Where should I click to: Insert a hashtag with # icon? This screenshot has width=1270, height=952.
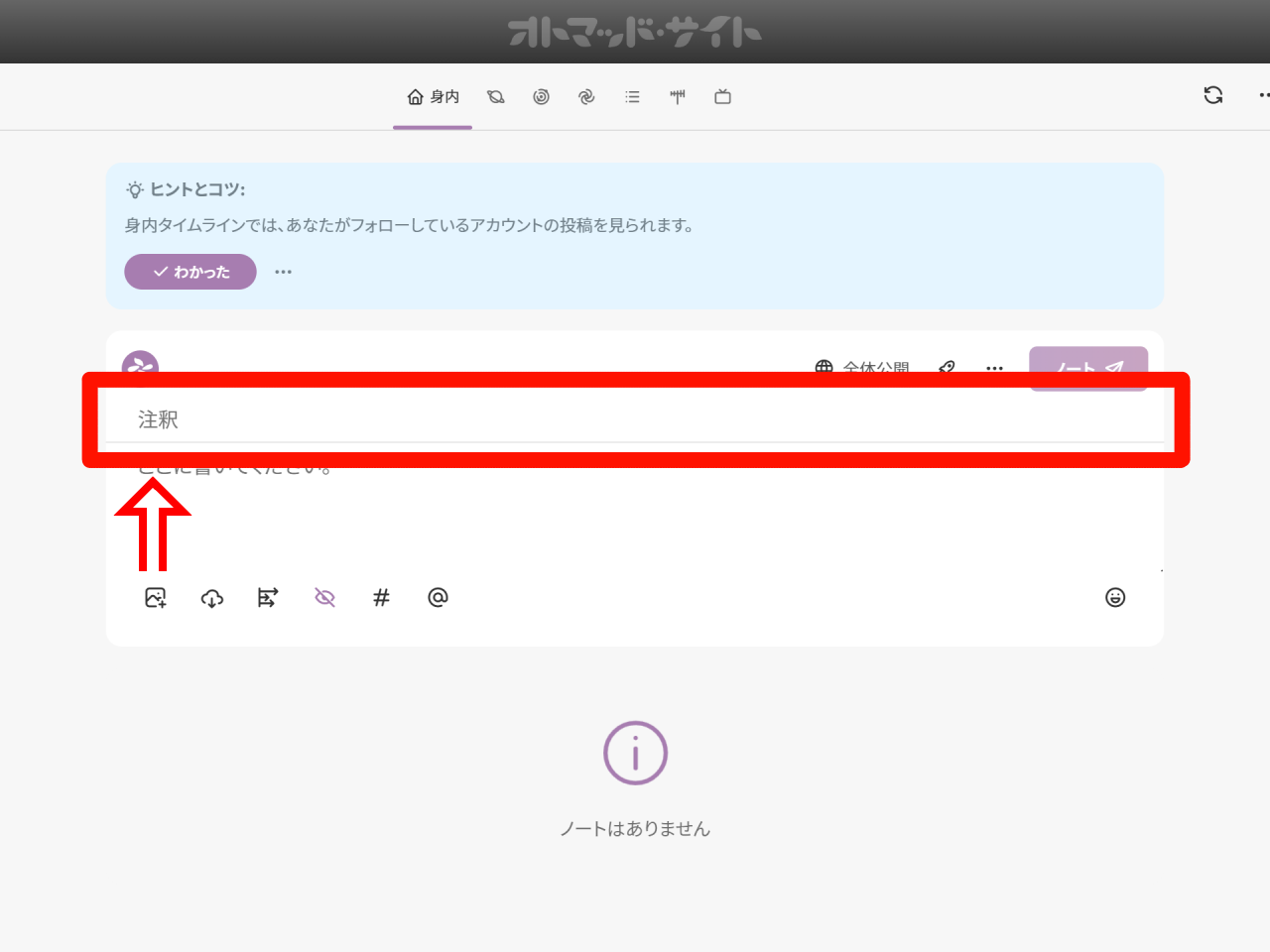381,598
